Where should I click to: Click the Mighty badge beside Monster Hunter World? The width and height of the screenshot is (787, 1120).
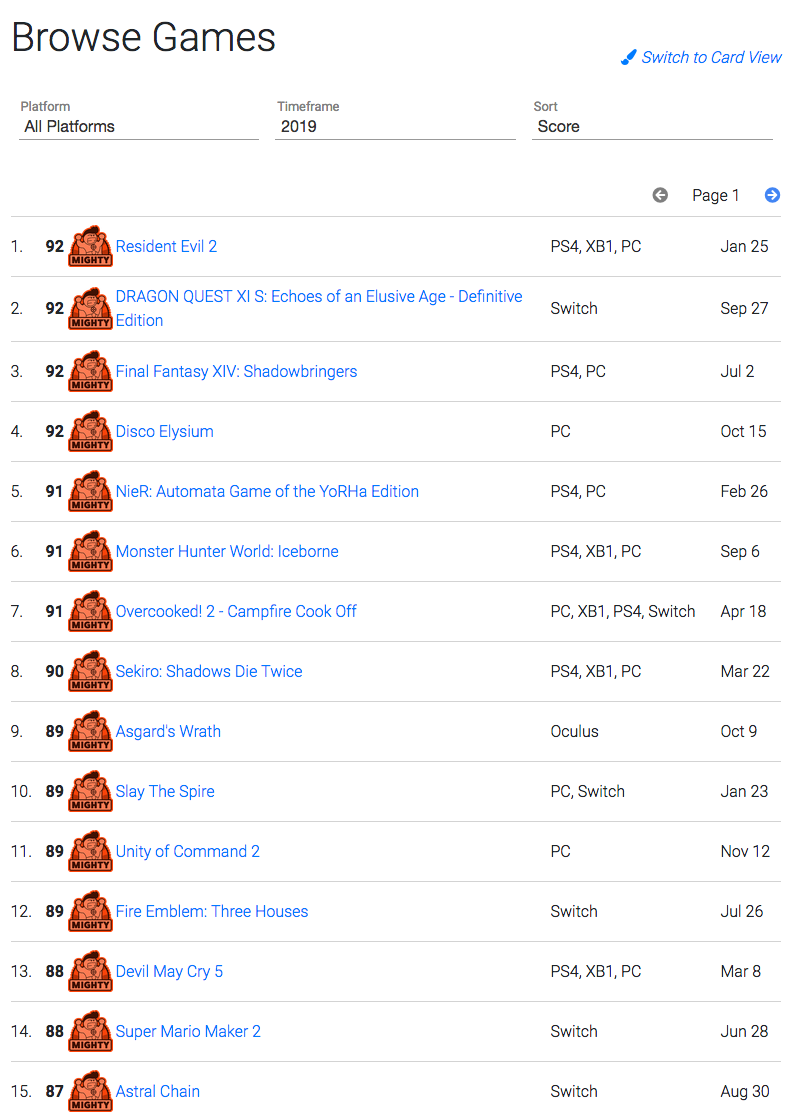pos(91,551)
